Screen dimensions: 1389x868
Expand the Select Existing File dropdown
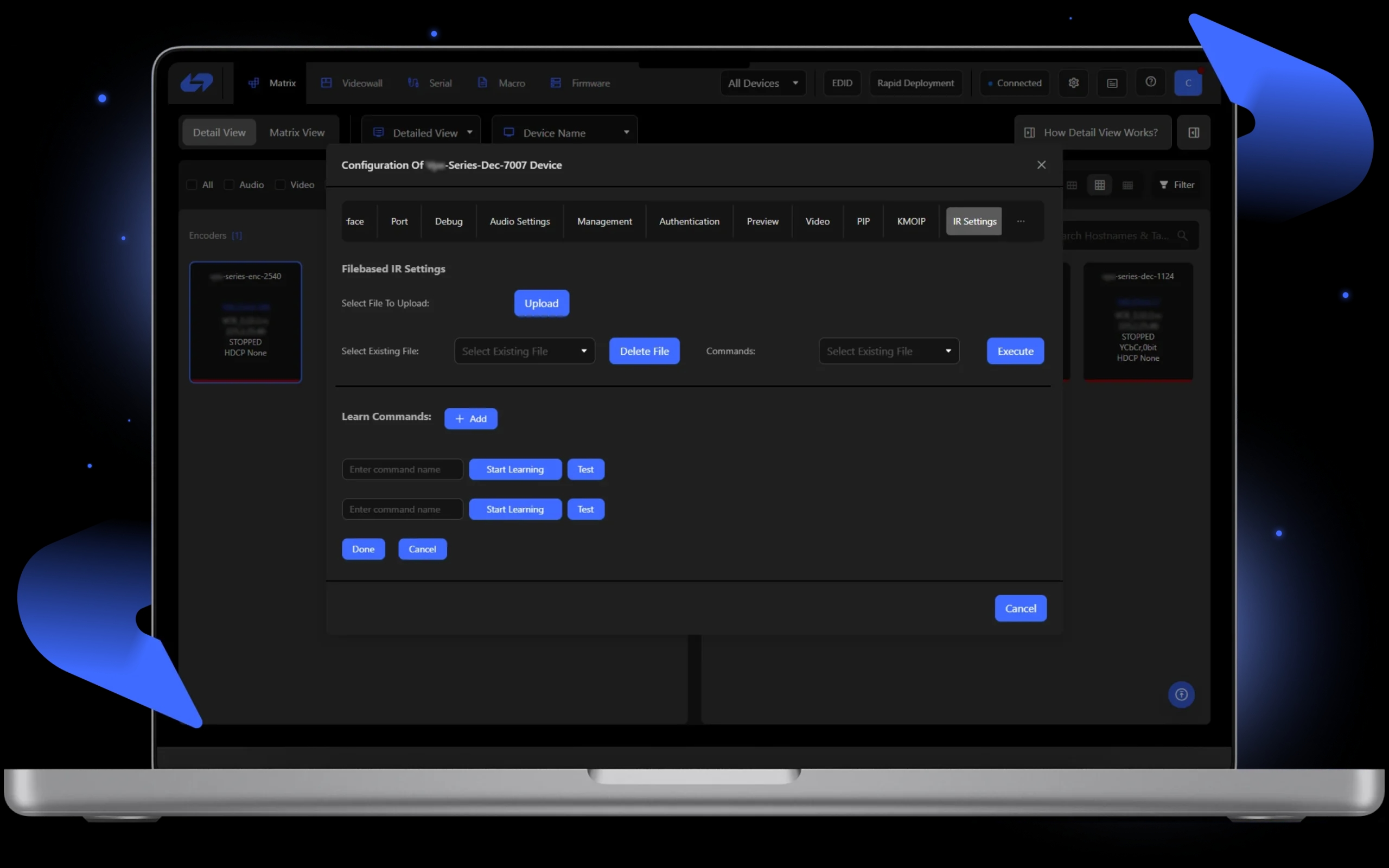(524, 351)
